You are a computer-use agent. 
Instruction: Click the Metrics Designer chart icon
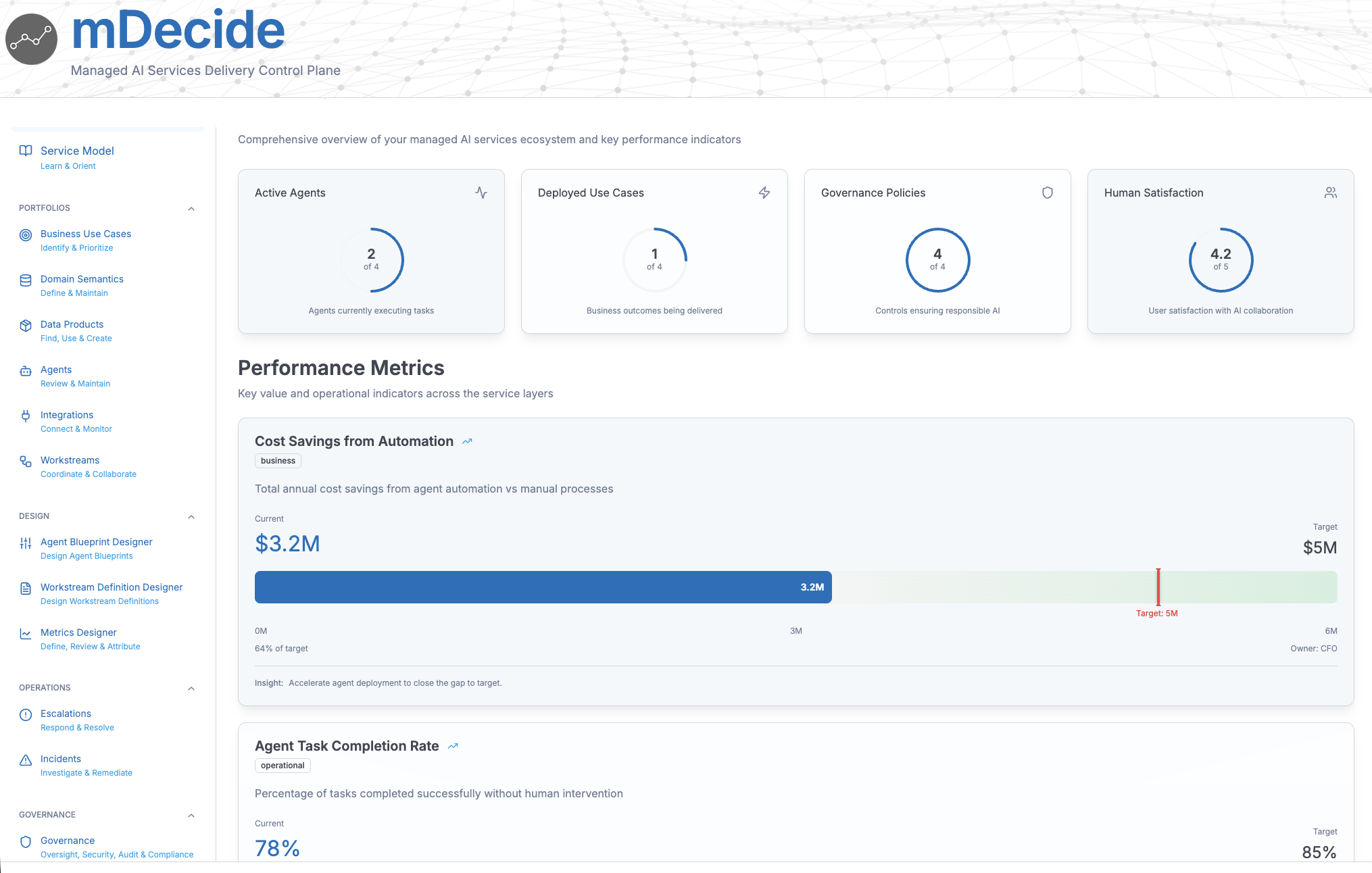coord(25,633)
